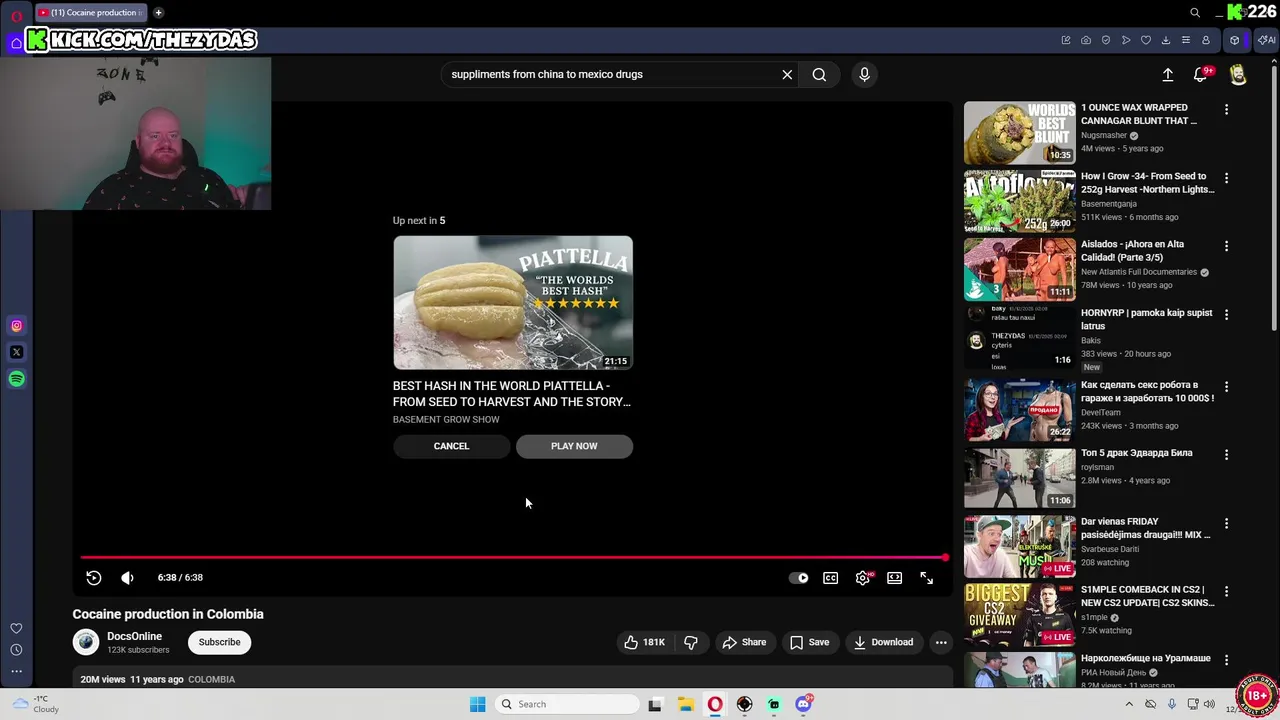The width and height of the screenshot is (1280, 720).
Task: Switch the player to theater mode
Action: click(x=895, y=578)
